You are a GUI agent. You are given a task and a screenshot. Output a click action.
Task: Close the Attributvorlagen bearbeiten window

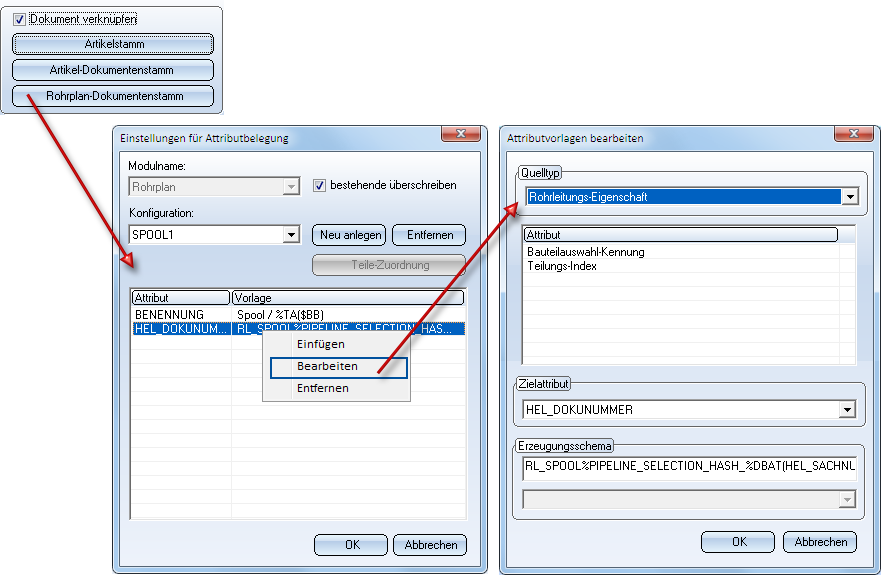coord(853,133)
